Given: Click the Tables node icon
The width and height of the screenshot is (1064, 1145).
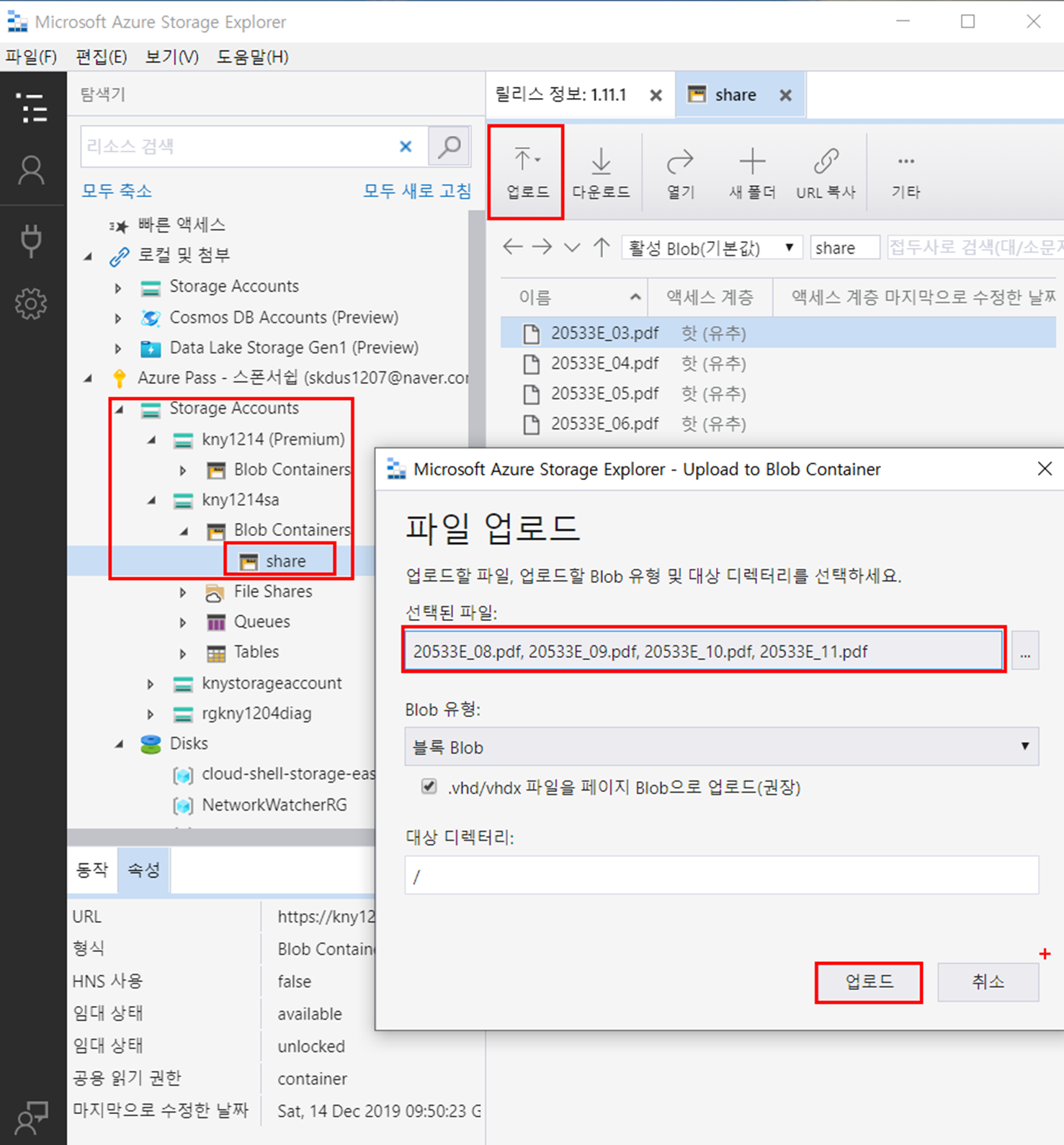Looking at the screenshot, I should pyautogui.click(x=215, y=654).
